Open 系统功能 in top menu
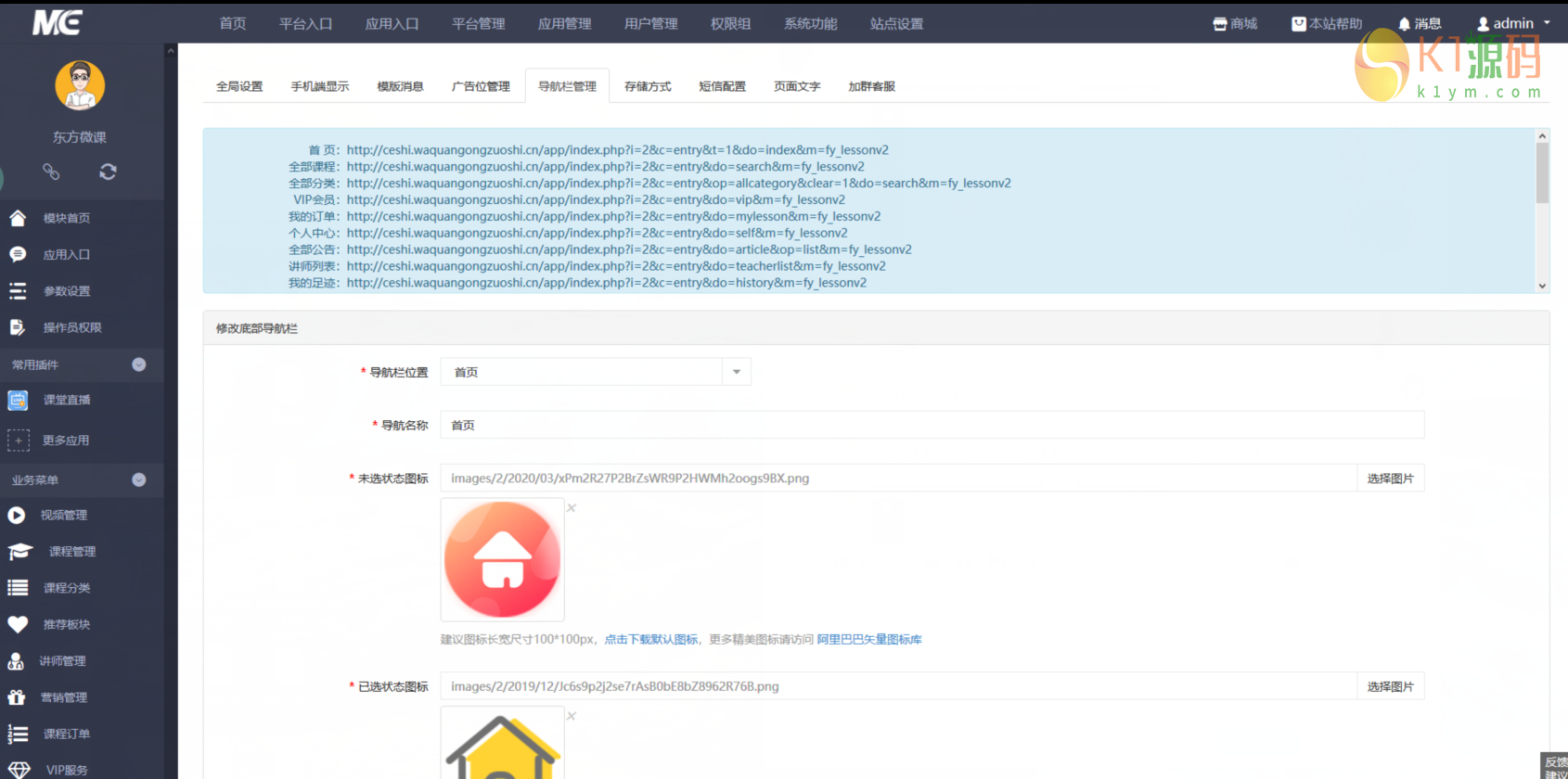Screen dimensions: 1568x779 (x=810, y=24)
